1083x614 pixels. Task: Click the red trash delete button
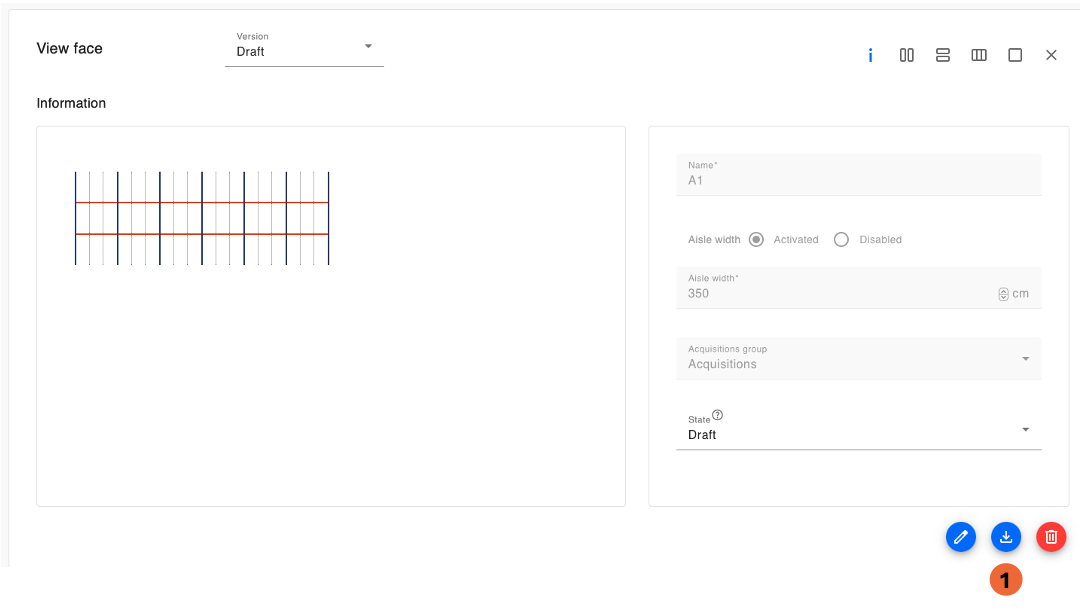pyautogui.click(x=1051, y=537)
